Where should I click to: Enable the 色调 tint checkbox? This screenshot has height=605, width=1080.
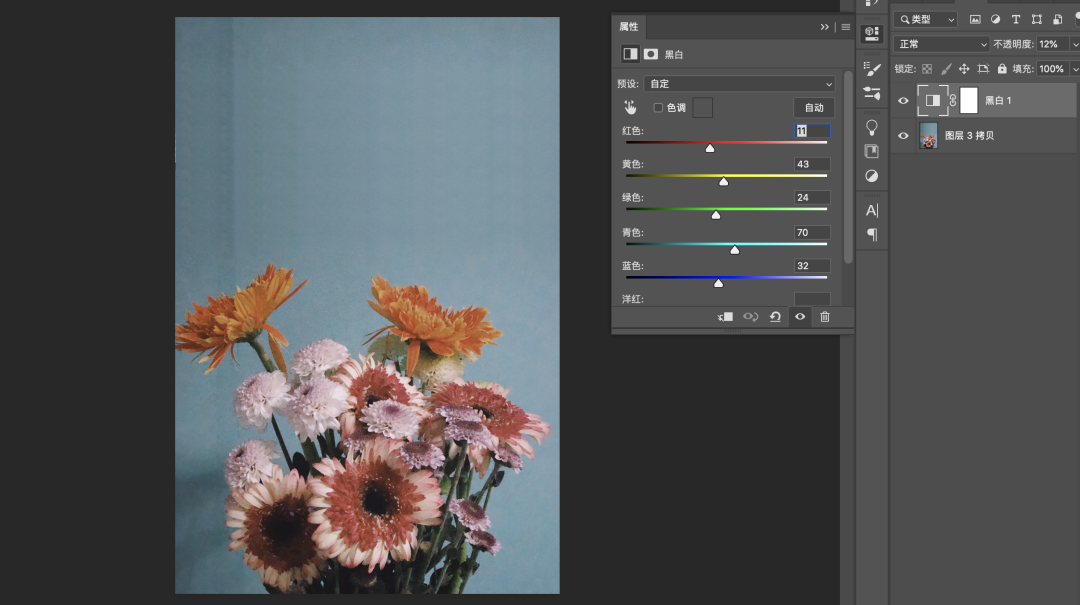658,108
